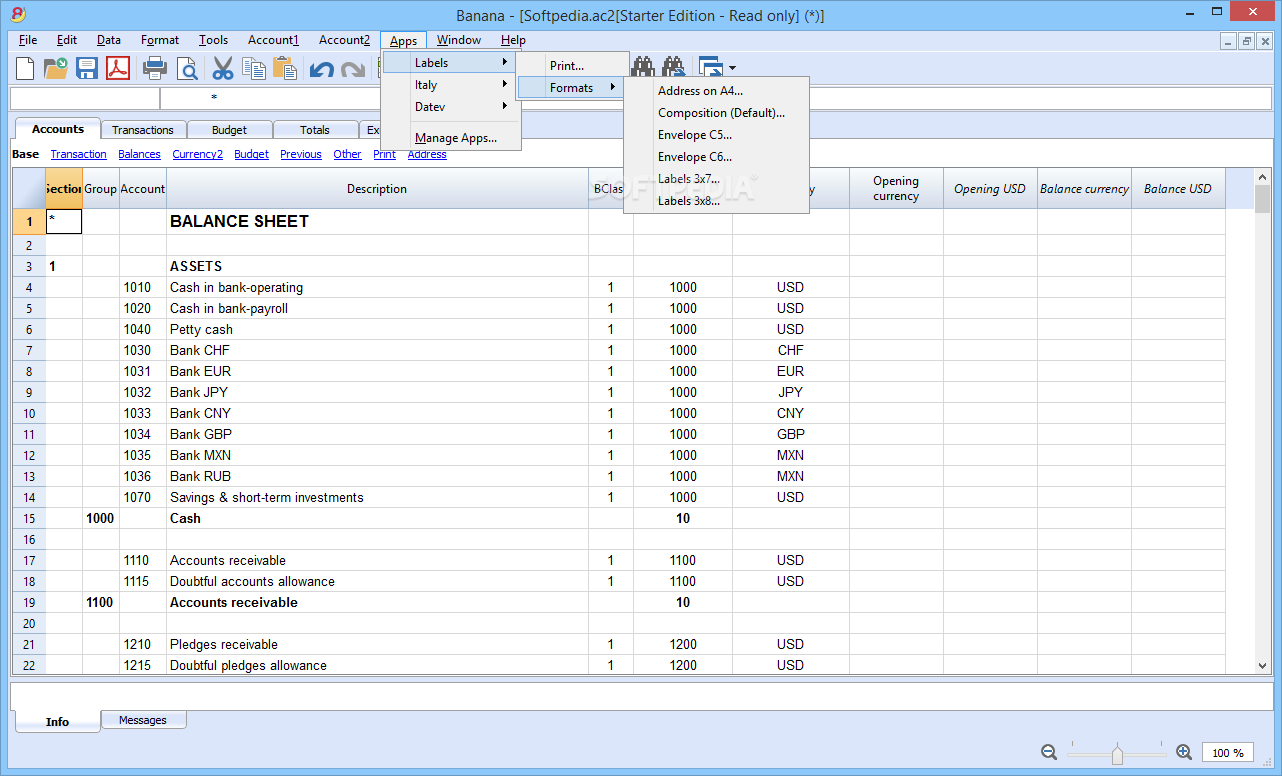Select Labels 3x7... format

click(716, 179)
